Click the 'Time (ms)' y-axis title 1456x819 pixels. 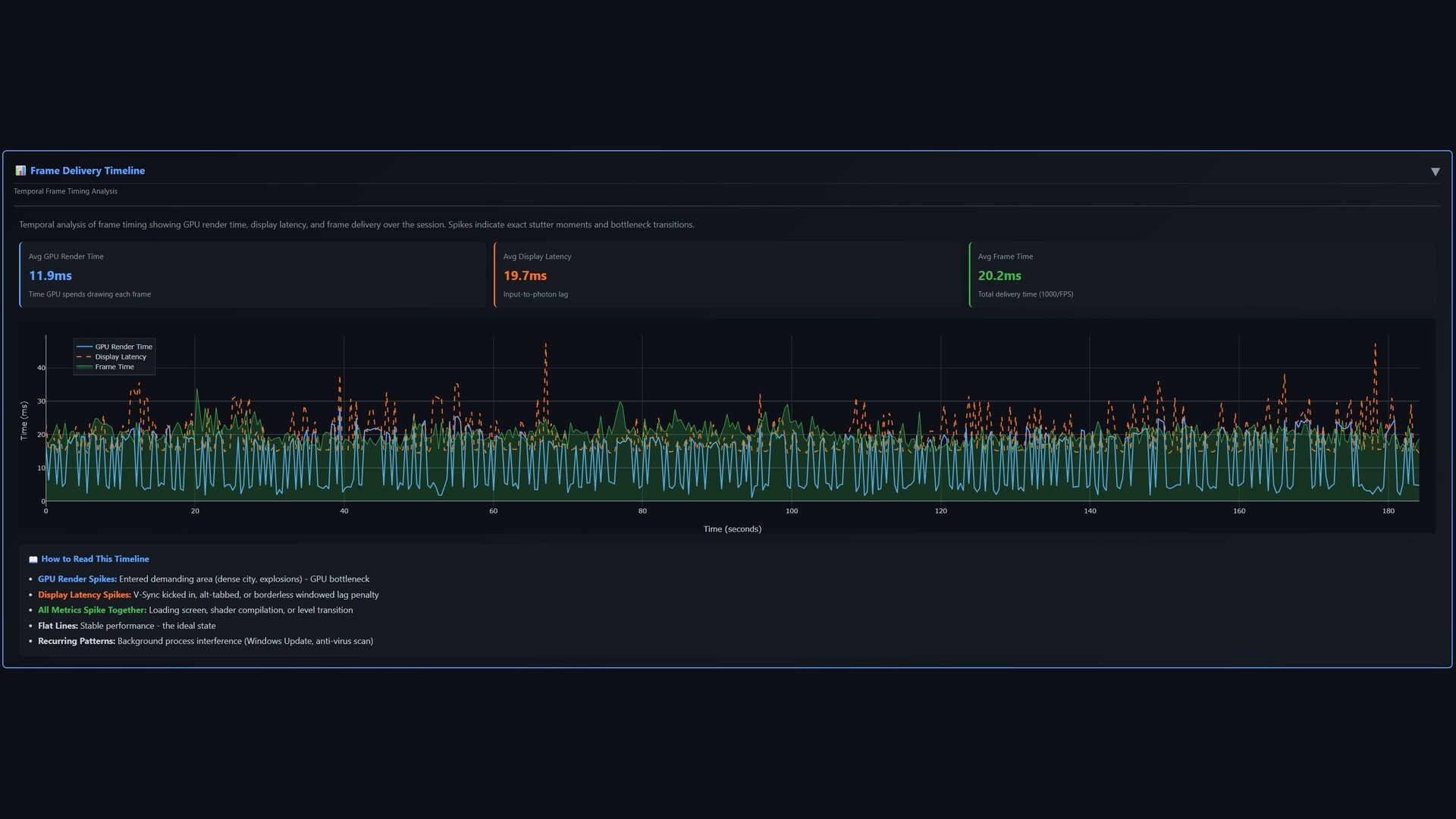24,420
